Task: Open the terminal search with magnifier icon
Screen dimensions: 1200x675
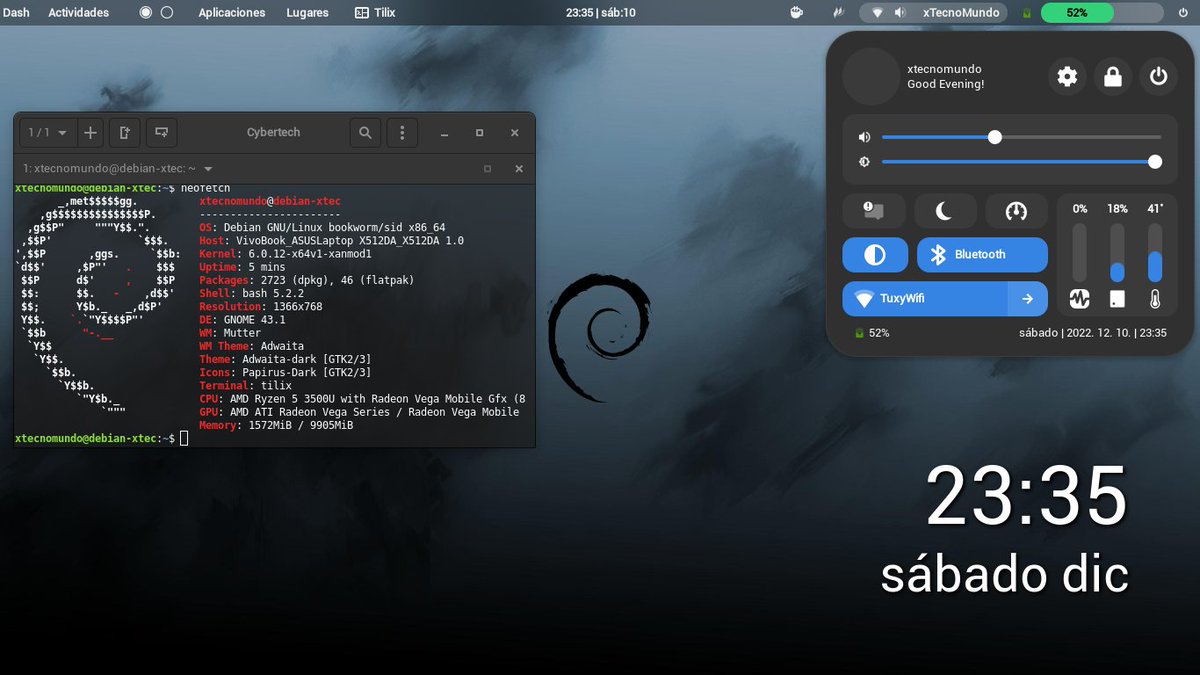Action: pos(365,132)
